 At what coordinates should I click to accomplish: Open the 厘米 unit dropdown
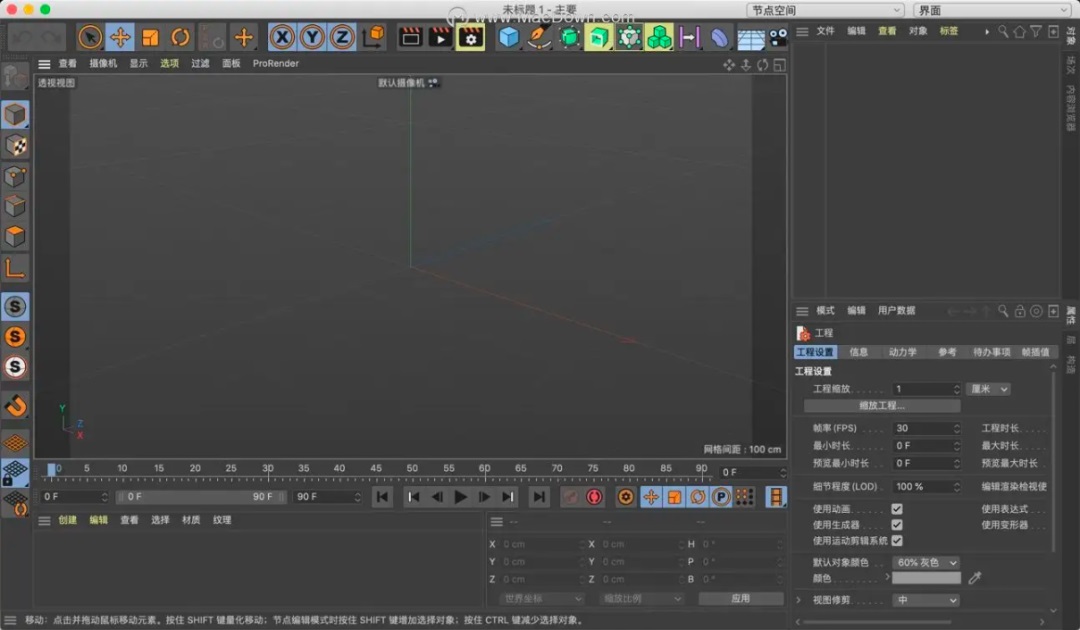pos(988,389)
